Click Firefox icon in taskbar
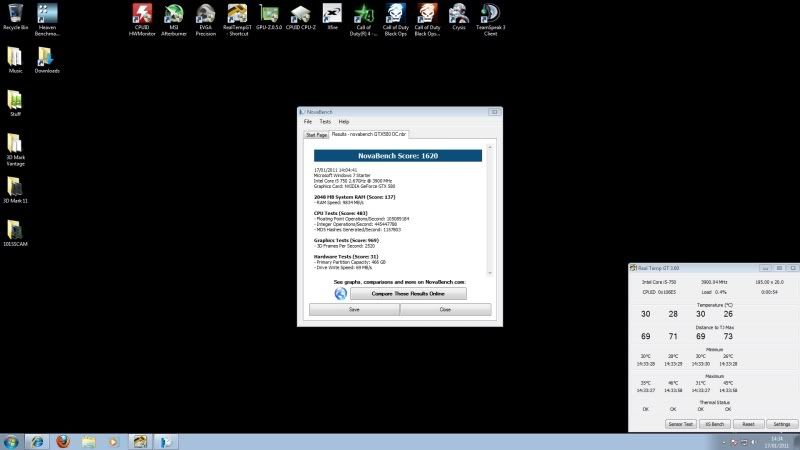Screen dimensions: 800x450 62,440
